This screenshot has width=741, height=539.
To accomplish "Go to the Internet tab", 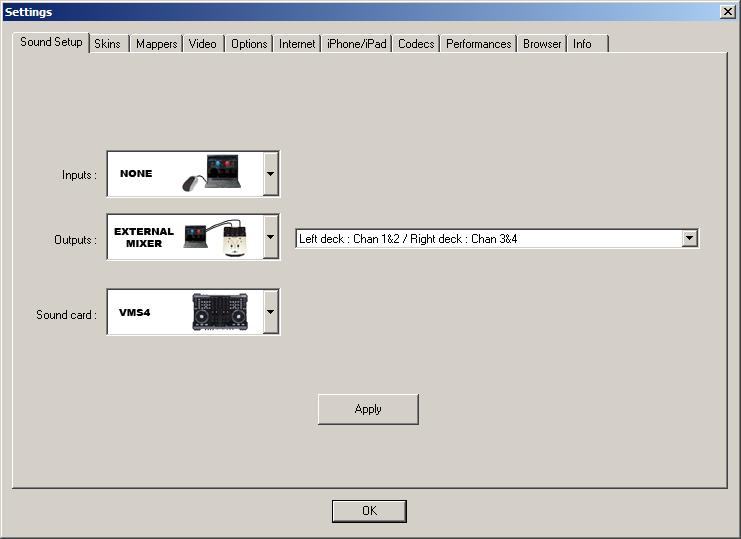I will point(297,44).
